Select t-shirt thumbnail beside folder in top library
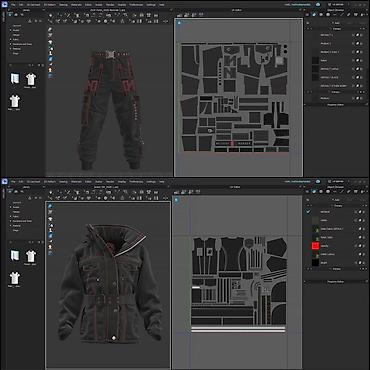Screen dimensions: 370x370 [31, 79]
